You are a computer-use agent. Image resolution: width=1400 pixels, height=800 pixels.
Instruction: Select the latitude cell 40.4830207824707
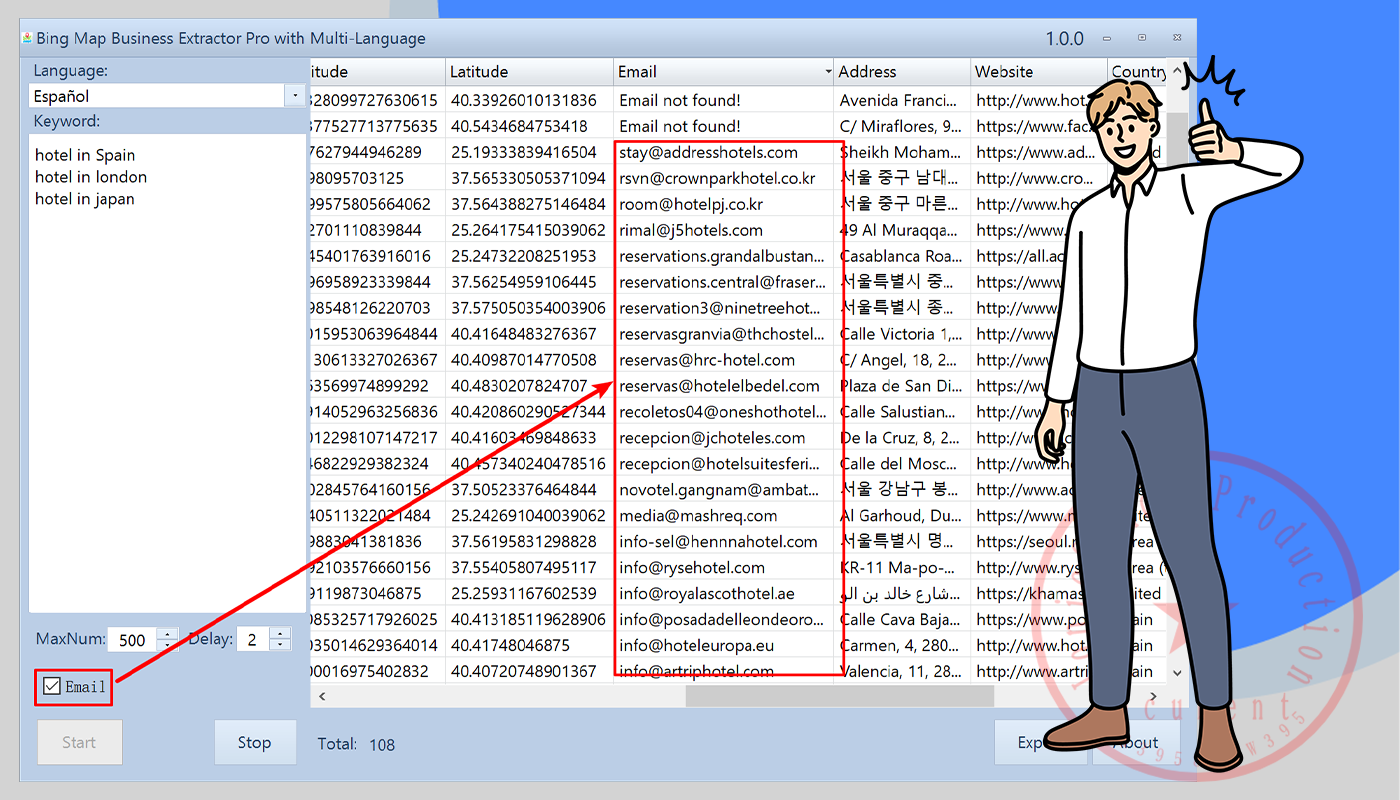click(x=529, y=386)
